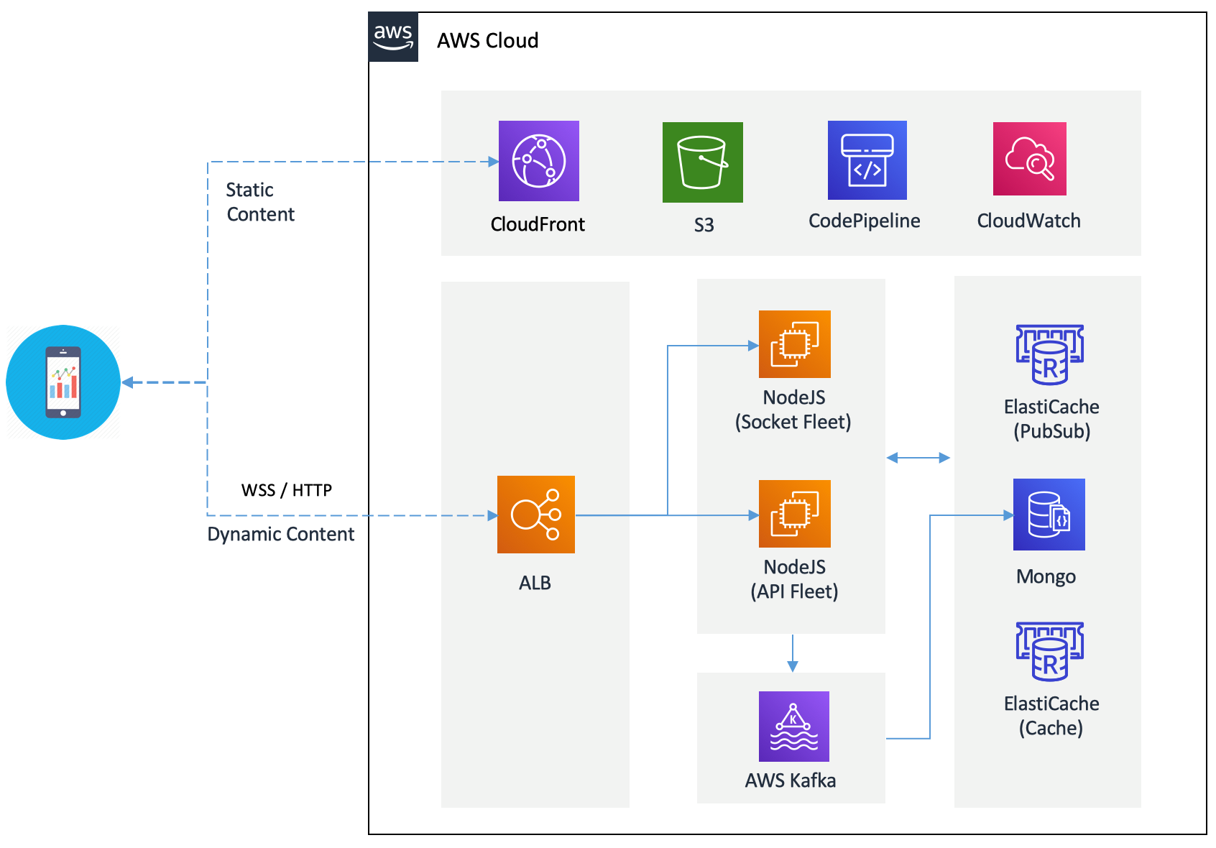1216x848 pixels.
Task: Click the NodeJS API Fleet EC2 icon
Action: pos(794,515)
